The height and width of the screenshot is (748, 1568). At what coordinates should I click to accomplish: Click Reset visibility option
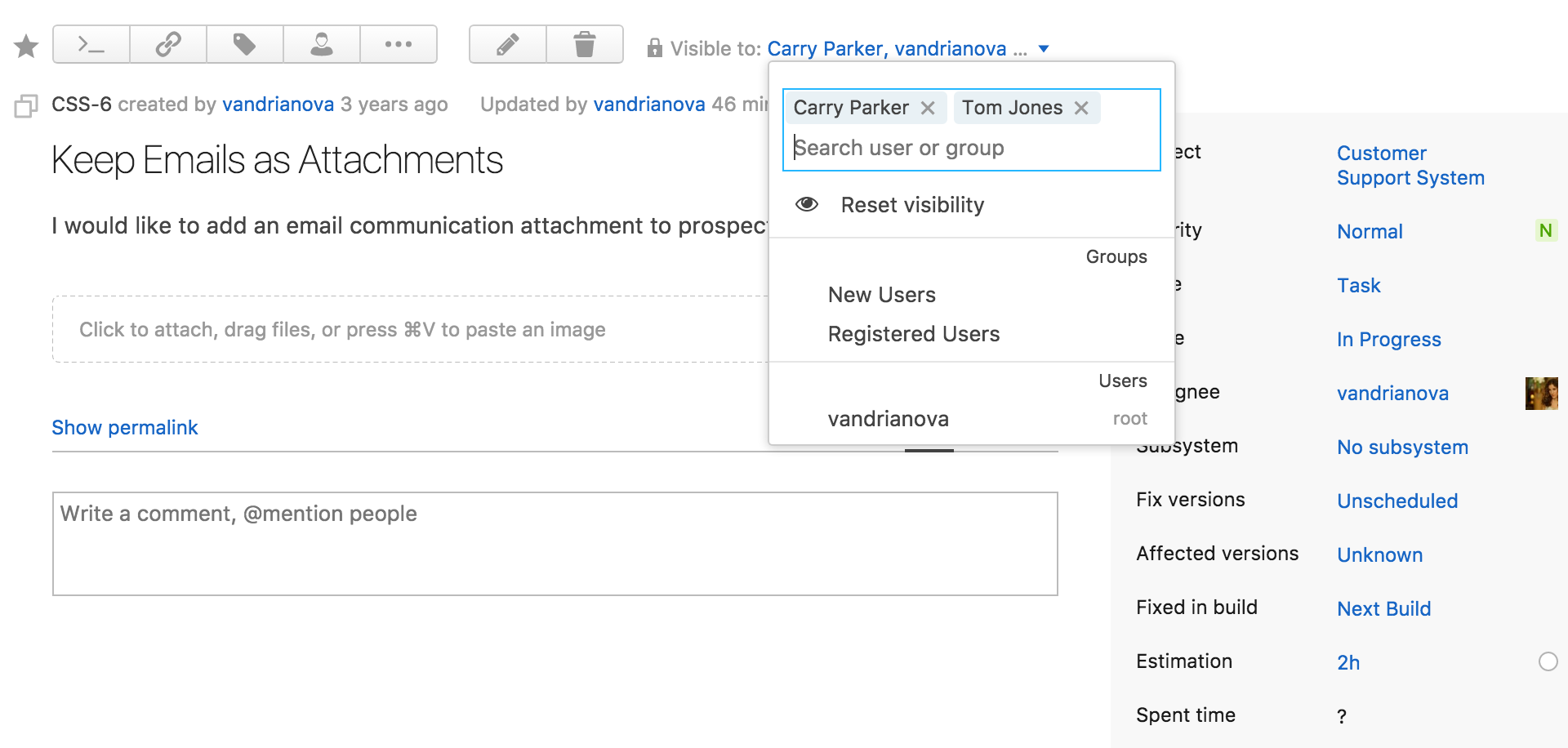point(911,205)
